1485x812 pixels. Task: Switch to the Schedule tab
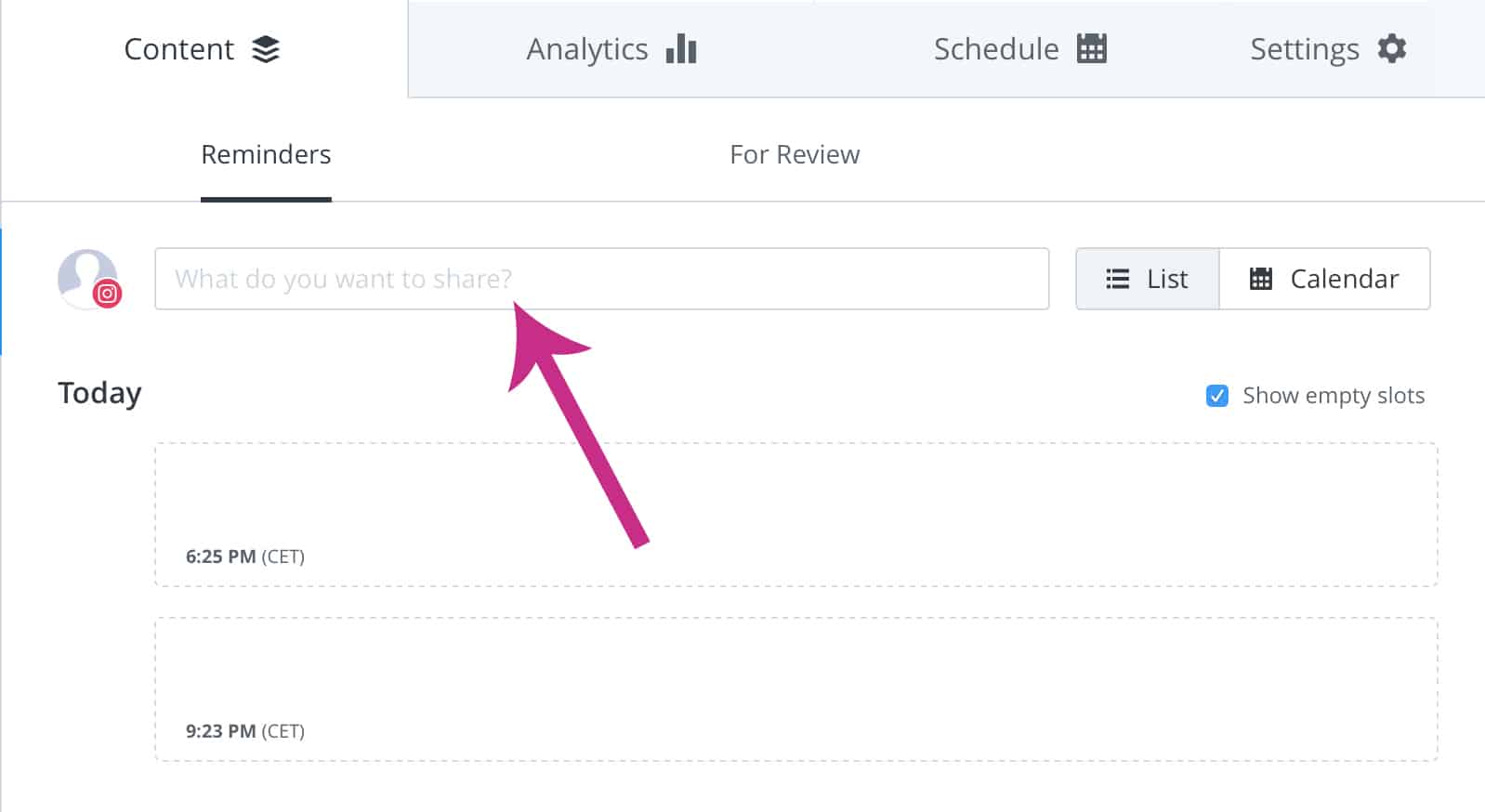(x=1019, y=48)
